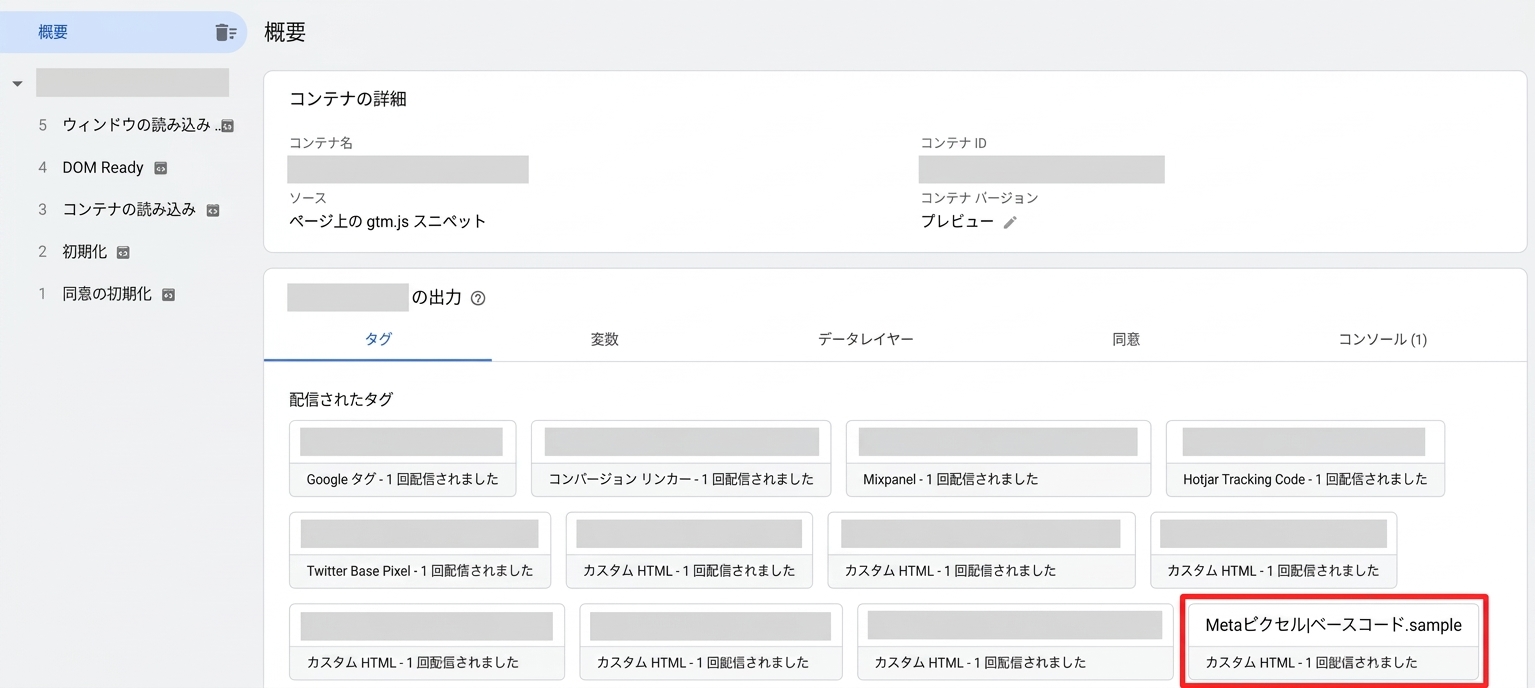1535x688 pixels.
Task: Click the ページ上の gtm.js スニペット source text
Action: point(387,222)
